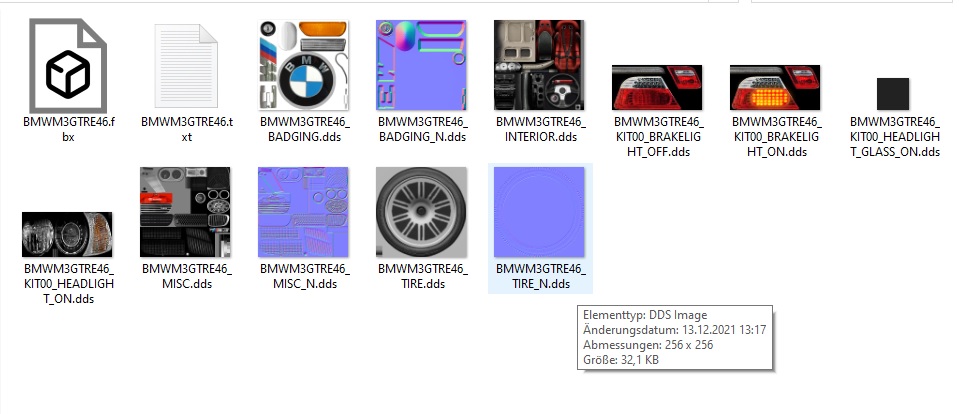
Task: Click the file name BMWM3GTRE46.txt
Action: point(186,129)
